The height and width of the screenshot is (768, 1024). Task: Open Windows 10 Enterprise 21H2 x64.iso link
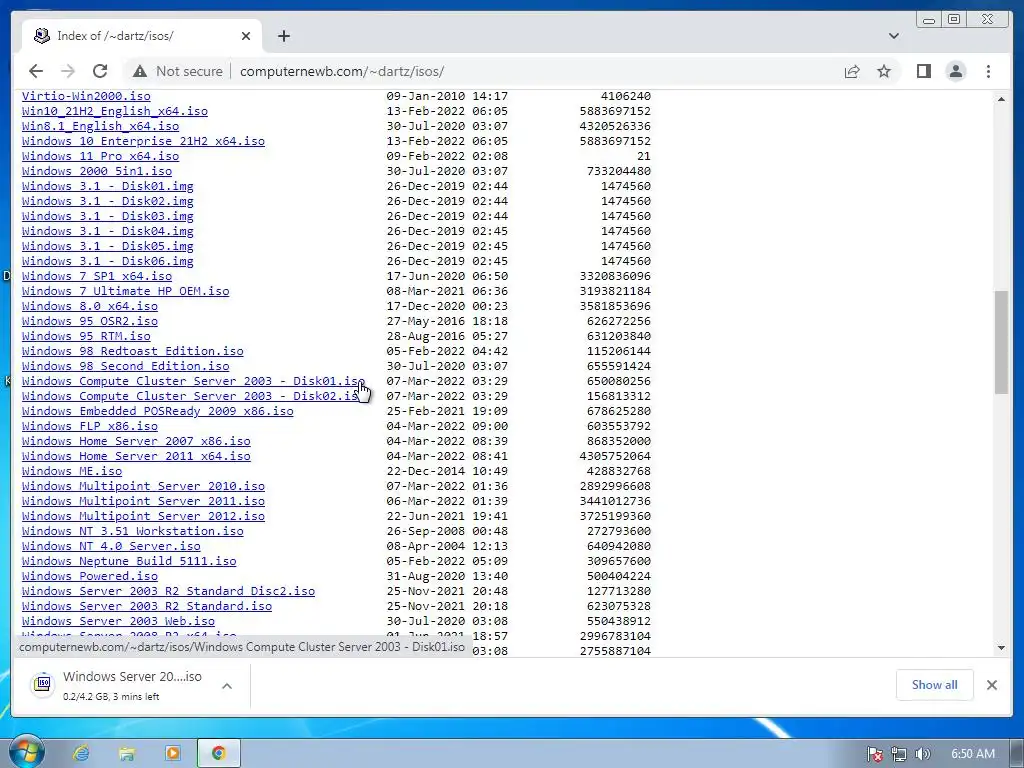pos(143,141)
